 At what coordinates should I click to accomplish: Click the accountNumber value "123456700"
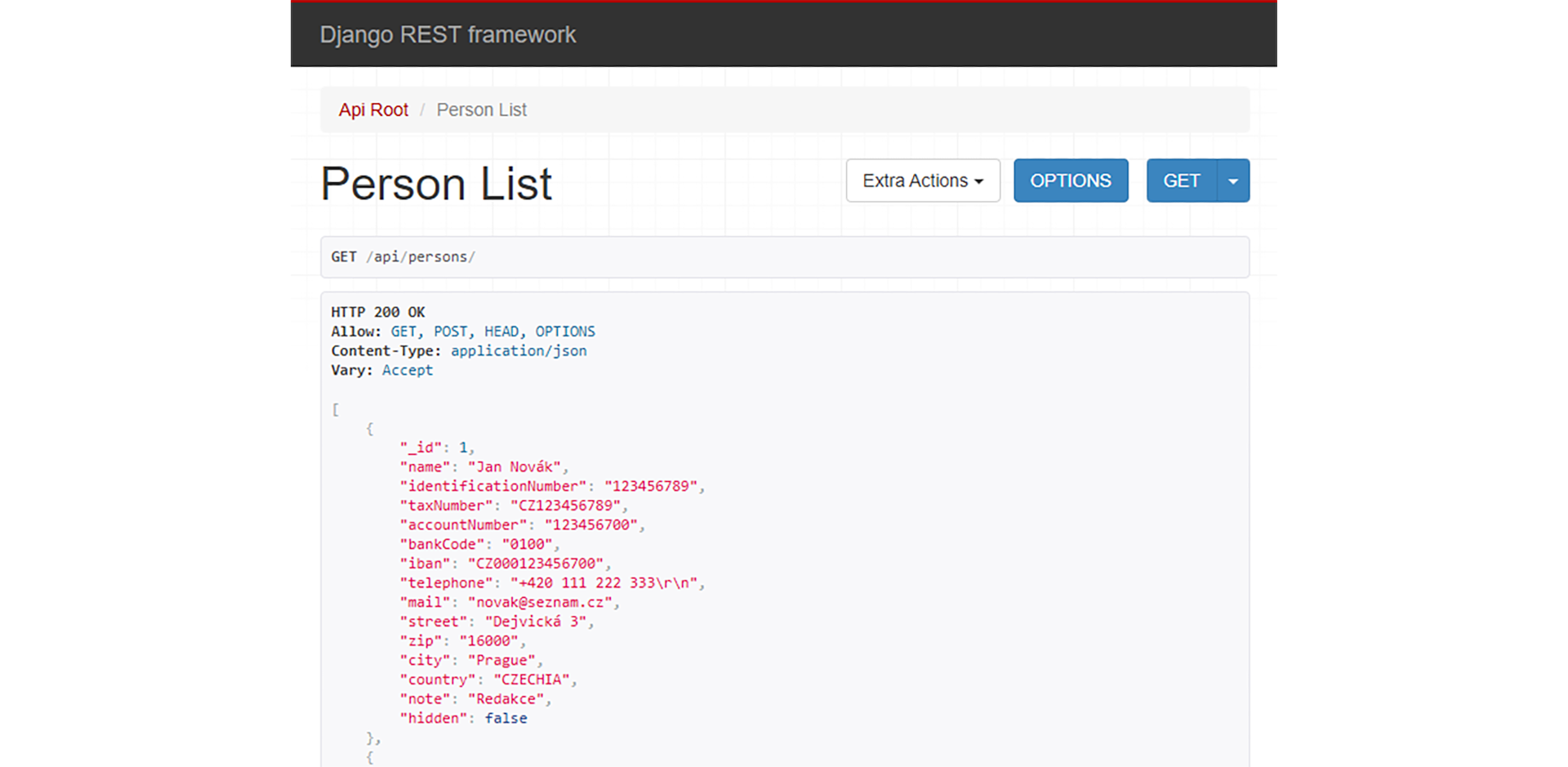pyautogui.click(x=591, y=525)
